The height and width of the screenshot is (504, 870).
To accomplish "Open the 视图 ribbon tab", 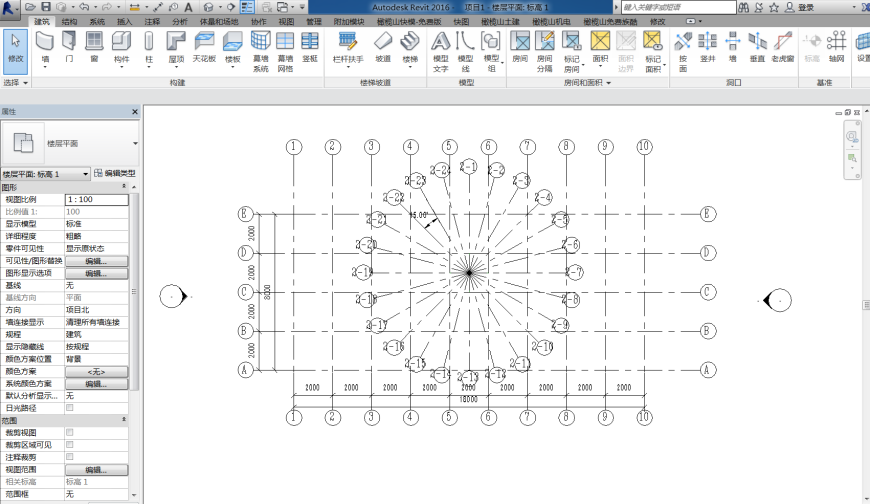I will (286, 22).
